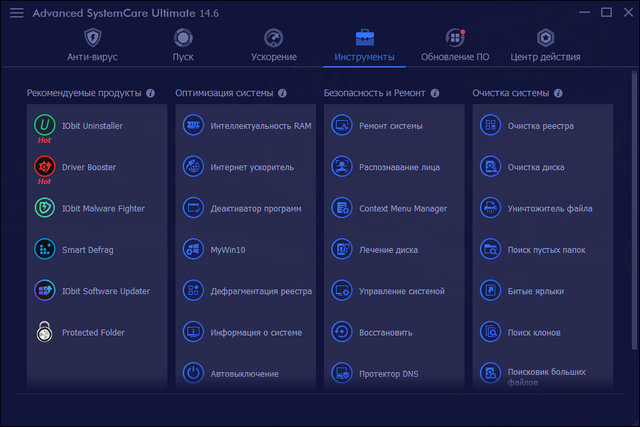Viewport: 640px width, 427px height.
Task: Click info icon beside Рекомендуемые продукты
Action: (x=151, y=93)
